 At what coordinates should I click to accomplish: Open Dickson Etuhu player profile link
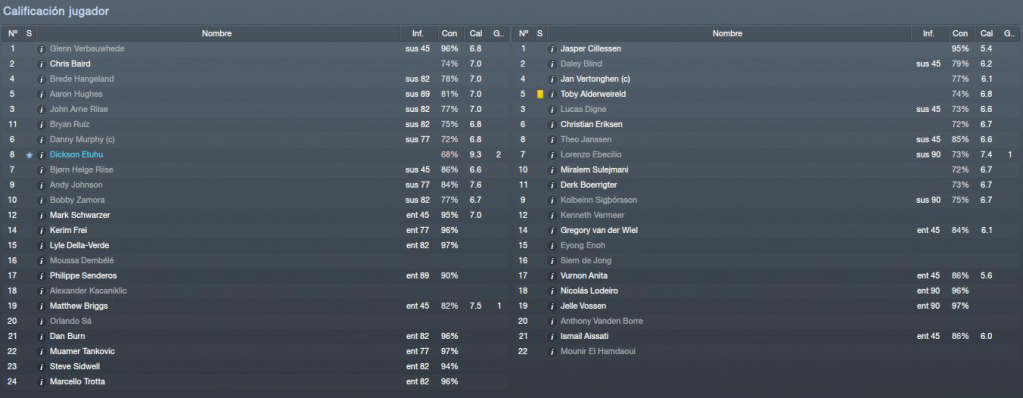(76, 155)
